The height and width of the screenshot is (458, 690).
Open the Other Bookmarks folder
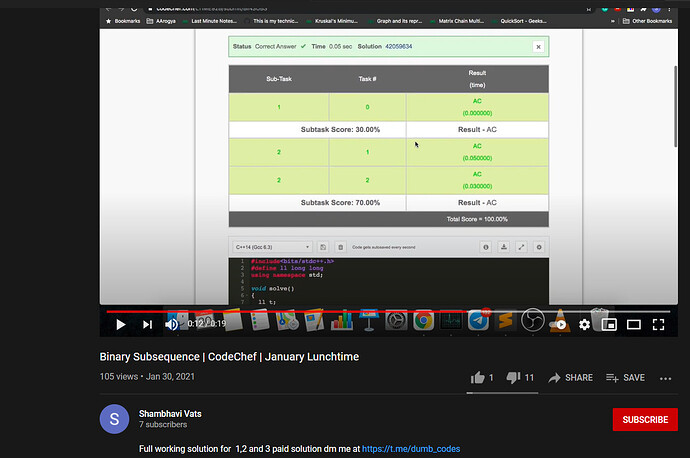647,21
